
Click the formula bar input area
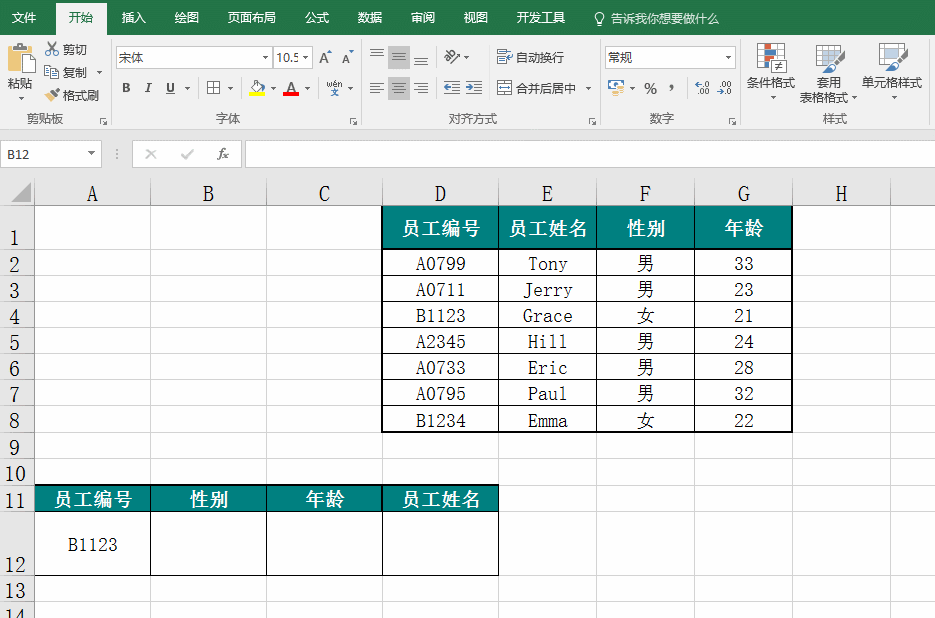[589, 154]
